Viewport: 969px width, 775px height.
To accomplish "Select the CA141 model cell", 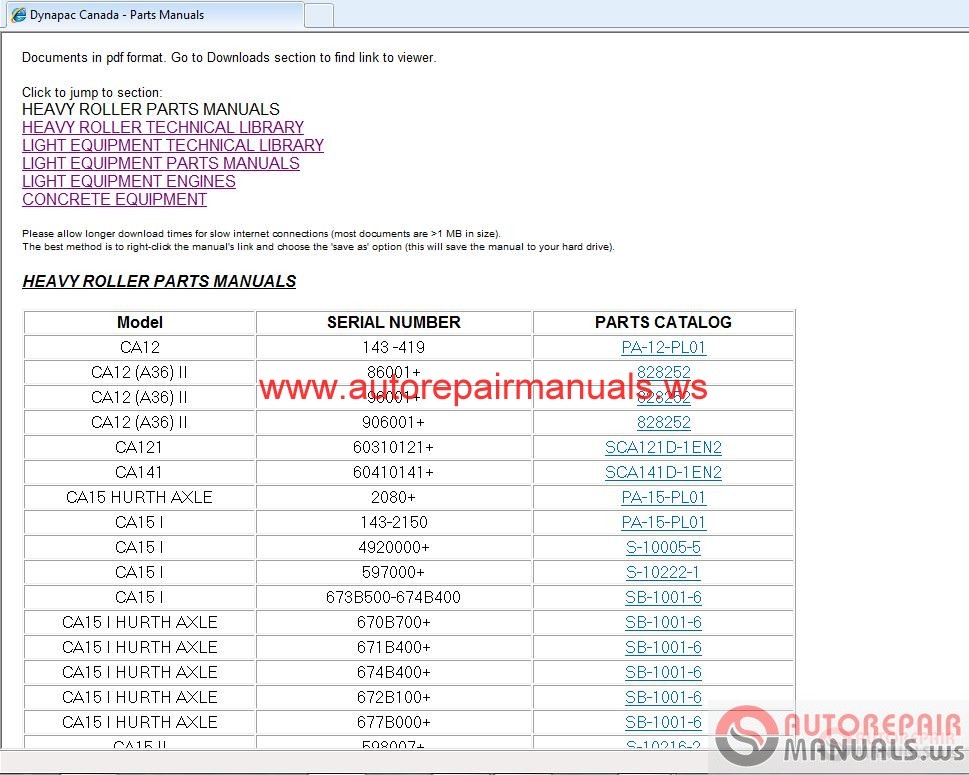I will click(140, 472).
